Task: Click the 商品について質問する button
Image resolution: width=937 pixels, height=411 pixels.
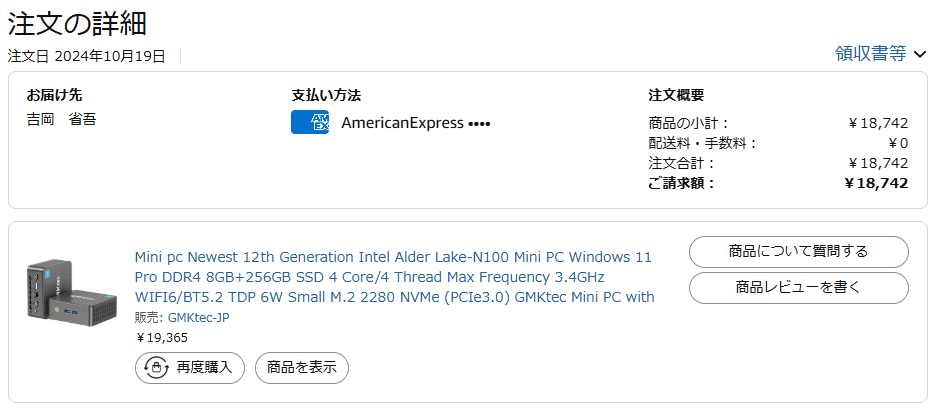Action: pyautogui.click(x=798, y=252)
